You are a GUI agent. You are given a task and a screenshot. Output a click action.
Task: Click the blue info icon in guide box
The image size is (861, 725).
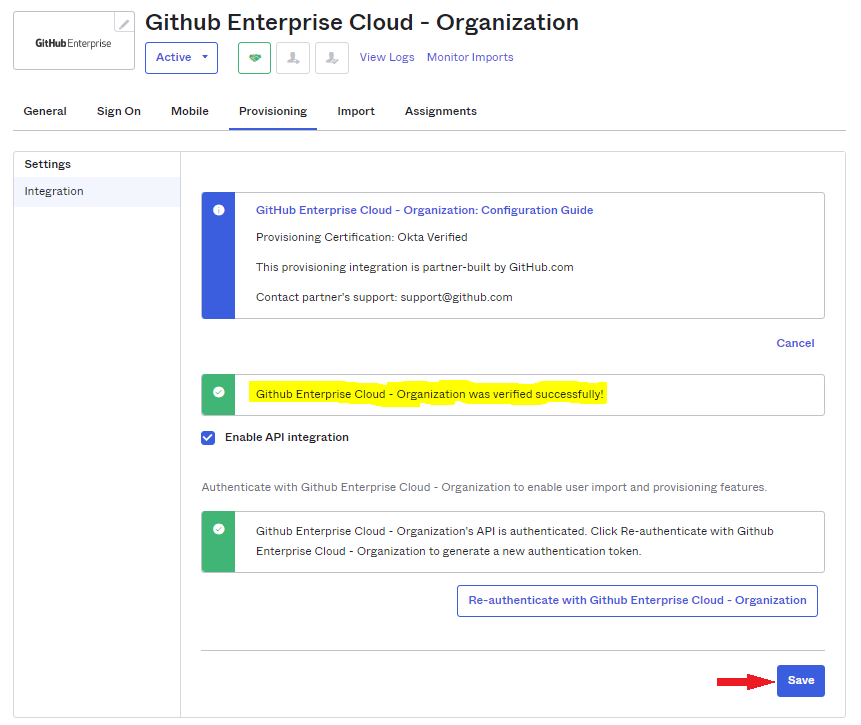pos(218,210)
